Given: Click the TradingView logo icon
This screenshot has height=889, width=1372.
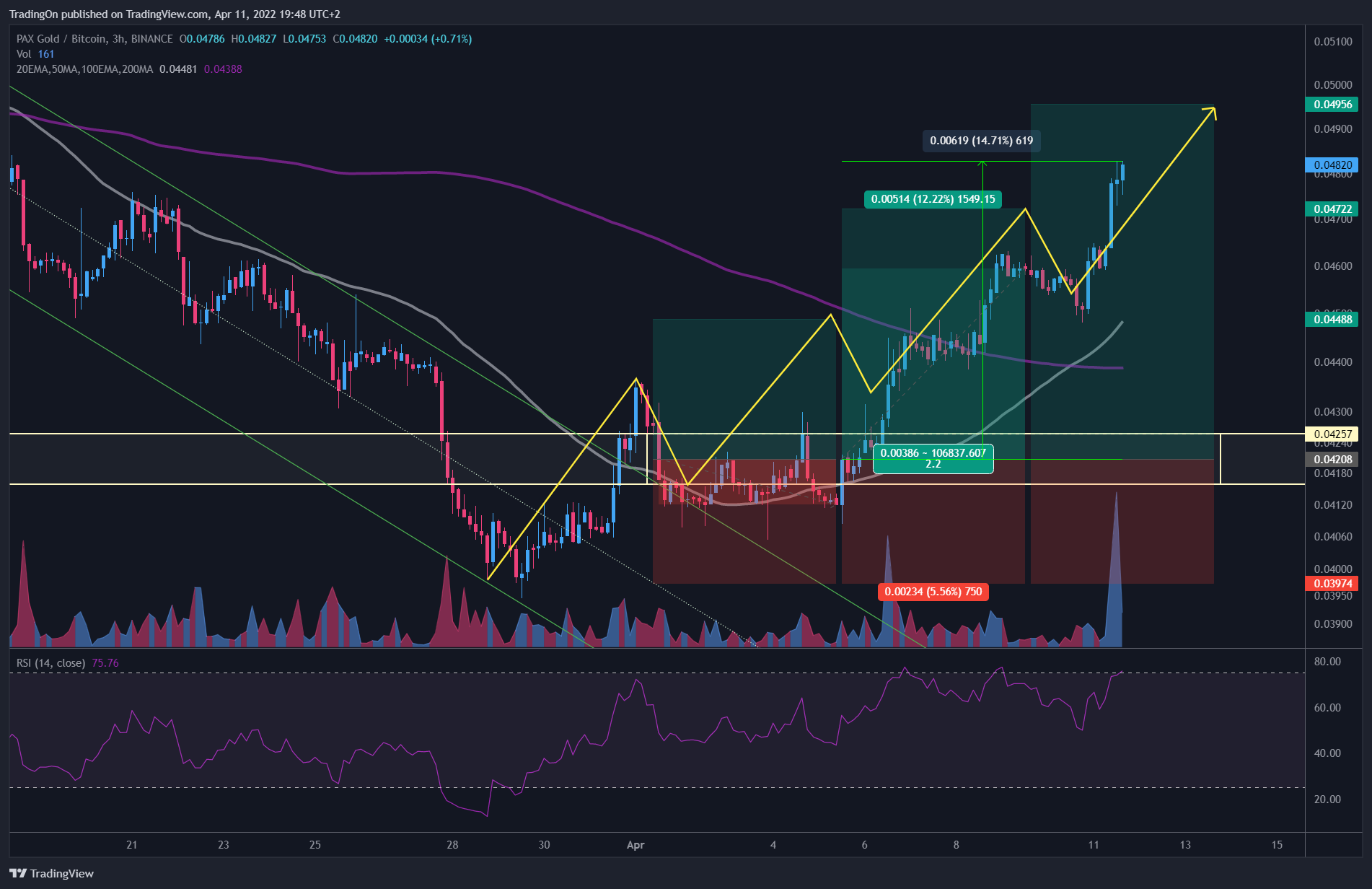Looking at the screenshot, I should (18, 873).
